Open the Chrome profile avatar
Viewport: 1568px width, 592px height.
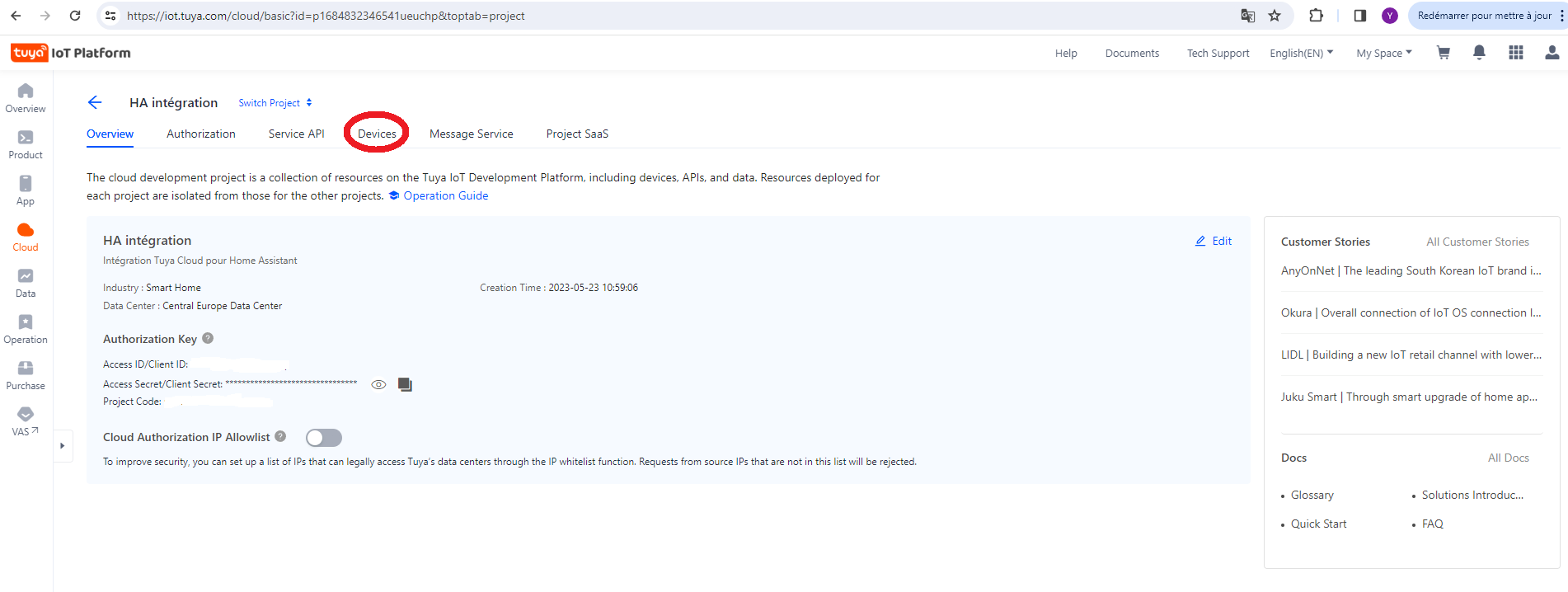coord(1390,16)
